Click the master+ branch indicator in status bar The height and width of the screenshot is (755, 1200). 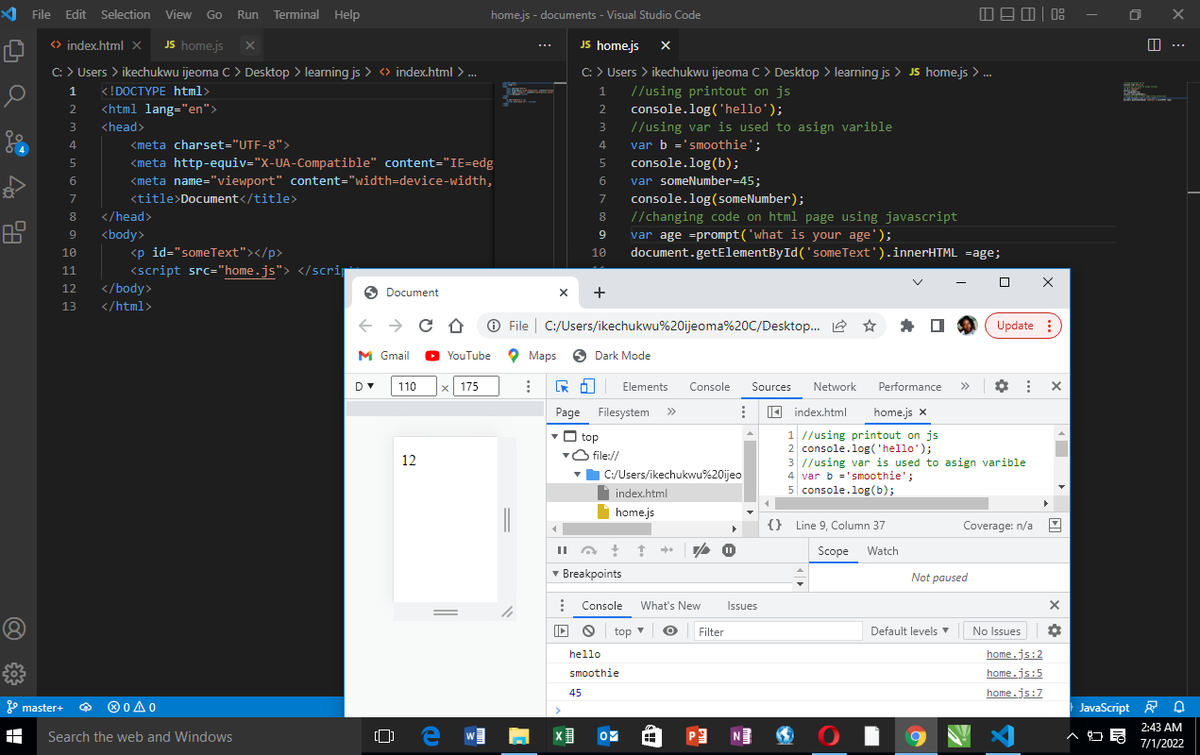[x=36, y=708]
